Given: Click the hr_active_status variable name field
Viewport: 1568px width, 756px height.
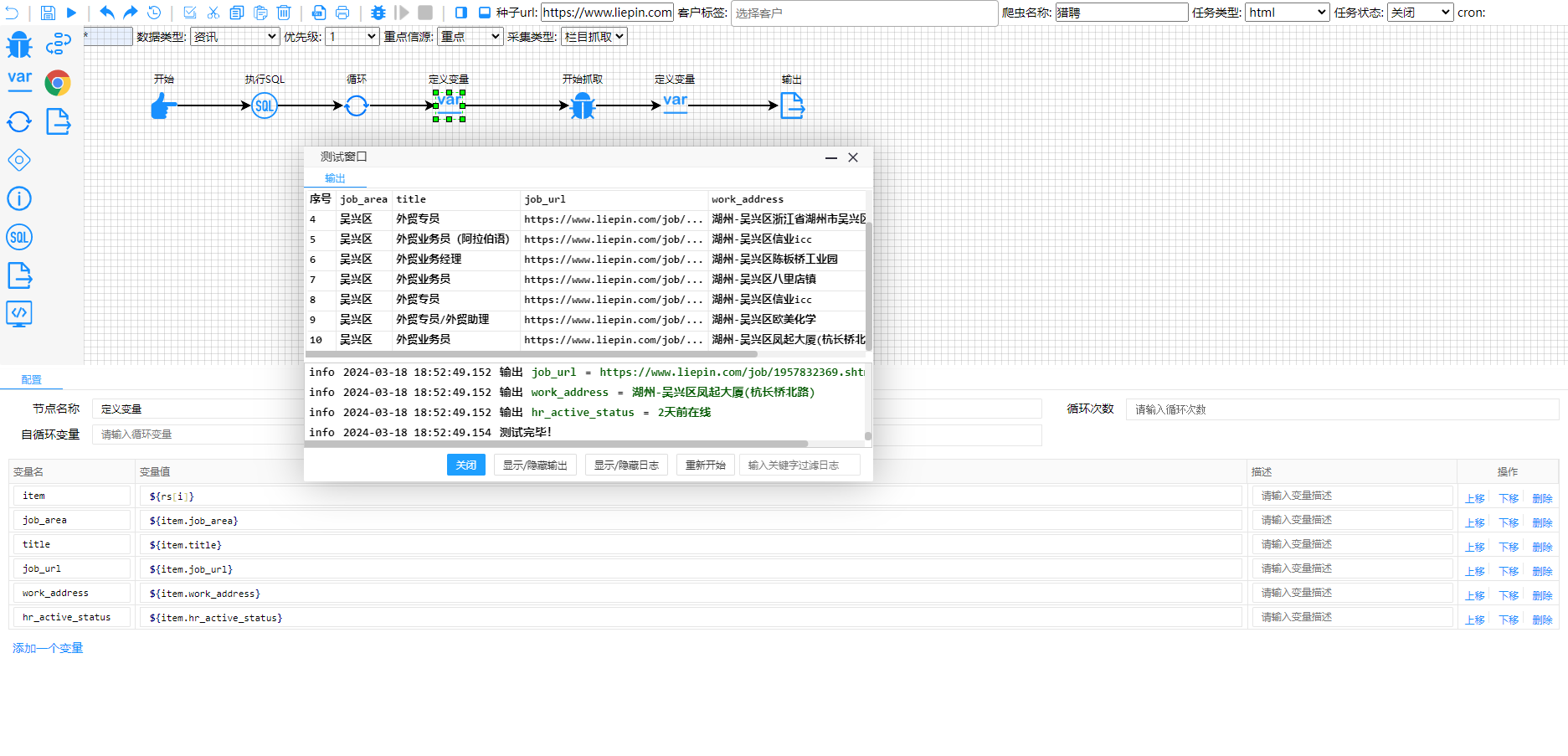Looking at the screenshot, I should pos(71,618).
